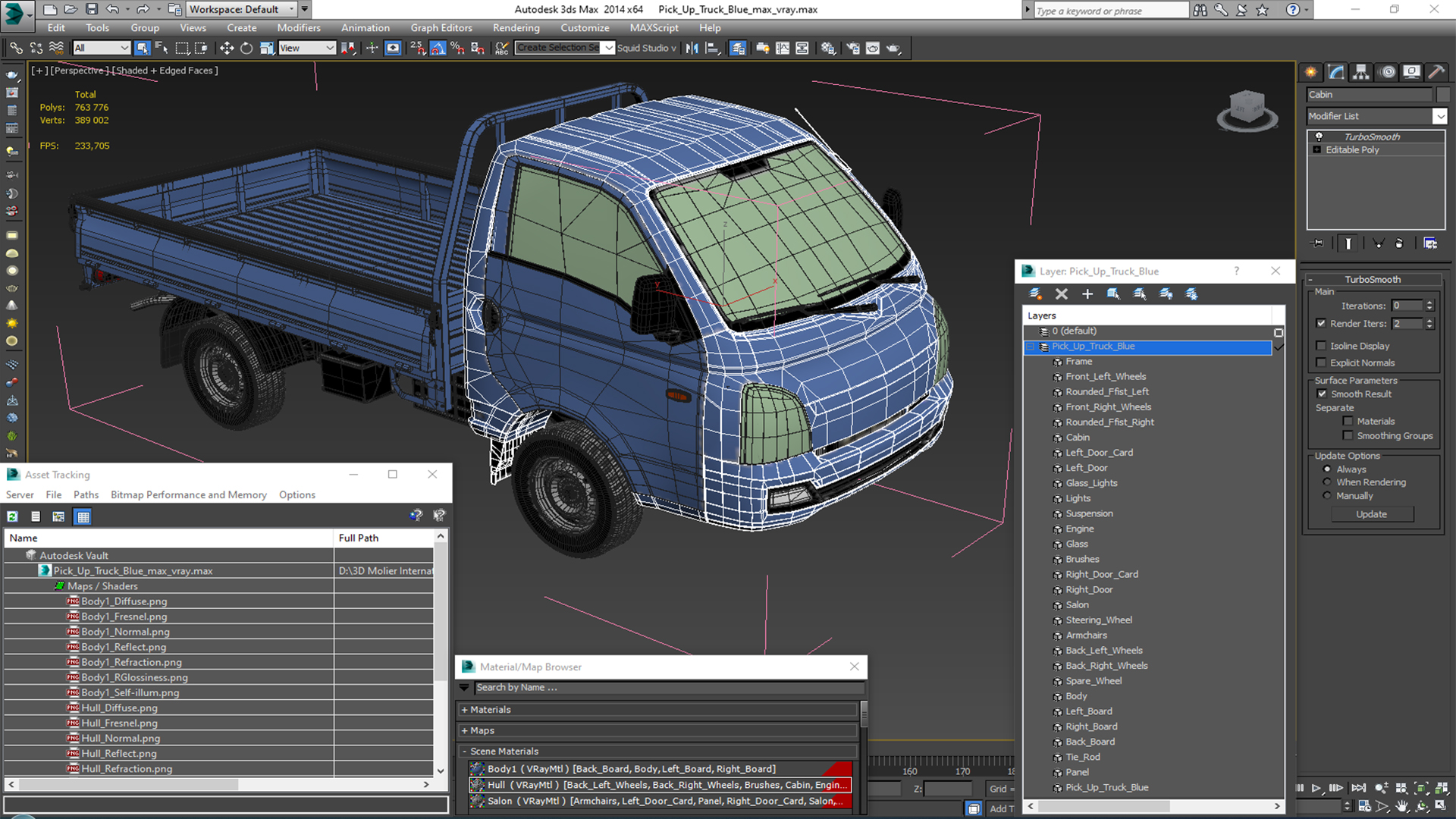Click Create New Layer icon
This screenshot has height=819, width=1456.
point(1035,294)
